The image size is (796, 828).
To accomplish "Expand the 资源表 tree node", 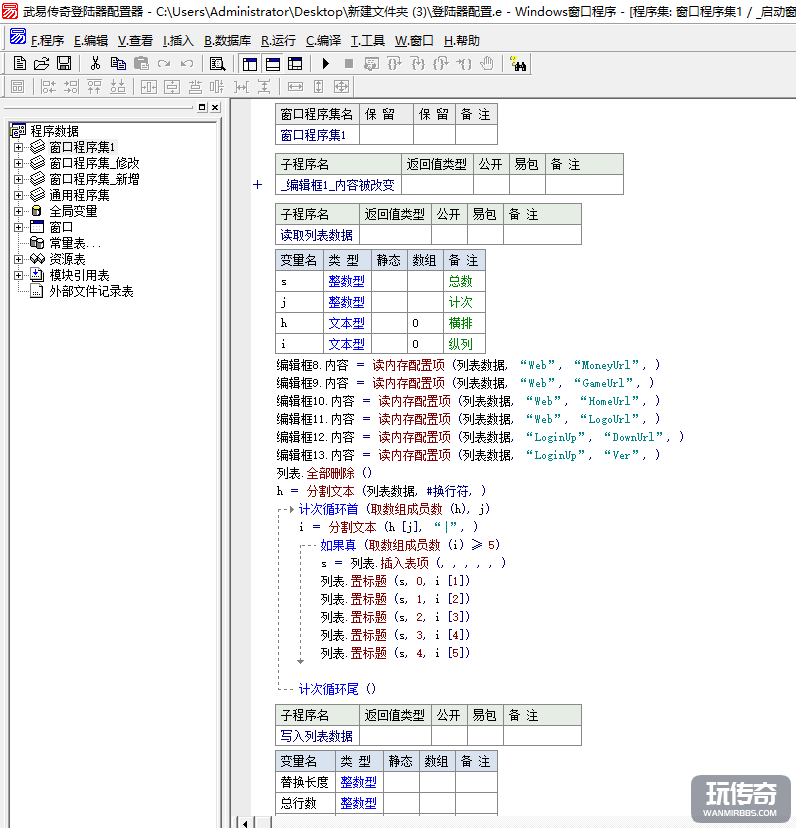I will [x=18, y=259].
